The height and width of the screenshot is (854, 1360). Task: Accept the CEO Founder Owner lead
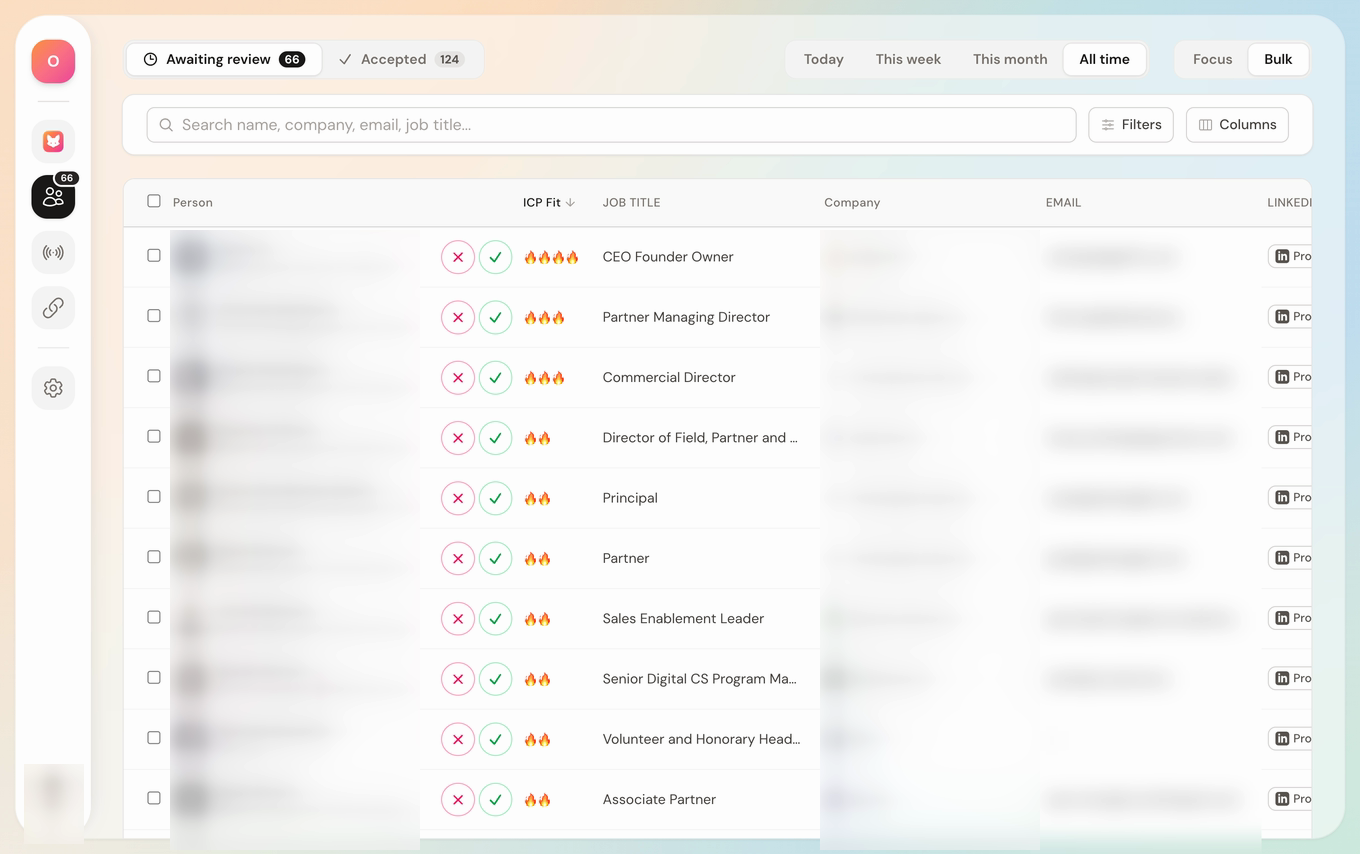tap(495, 257)
